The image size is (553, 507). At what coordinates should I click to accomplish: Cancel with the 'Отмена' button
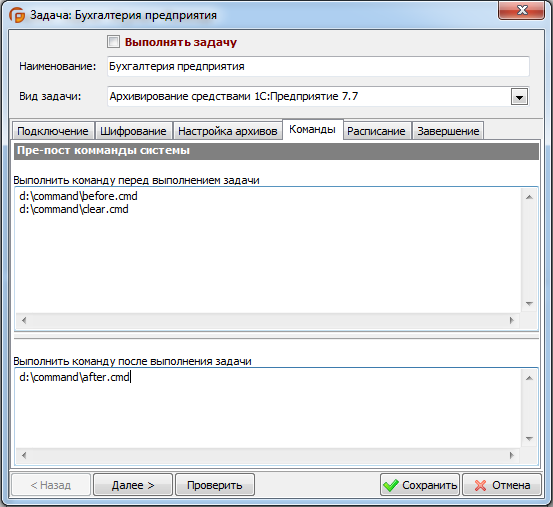click(x=502, y=485)
